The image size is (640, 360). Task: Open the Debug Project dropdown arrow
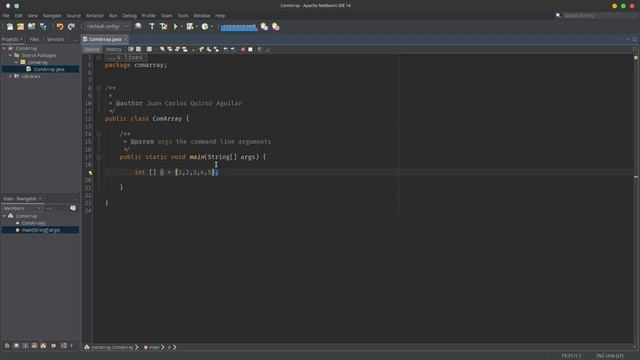click(x=197, y=27)
